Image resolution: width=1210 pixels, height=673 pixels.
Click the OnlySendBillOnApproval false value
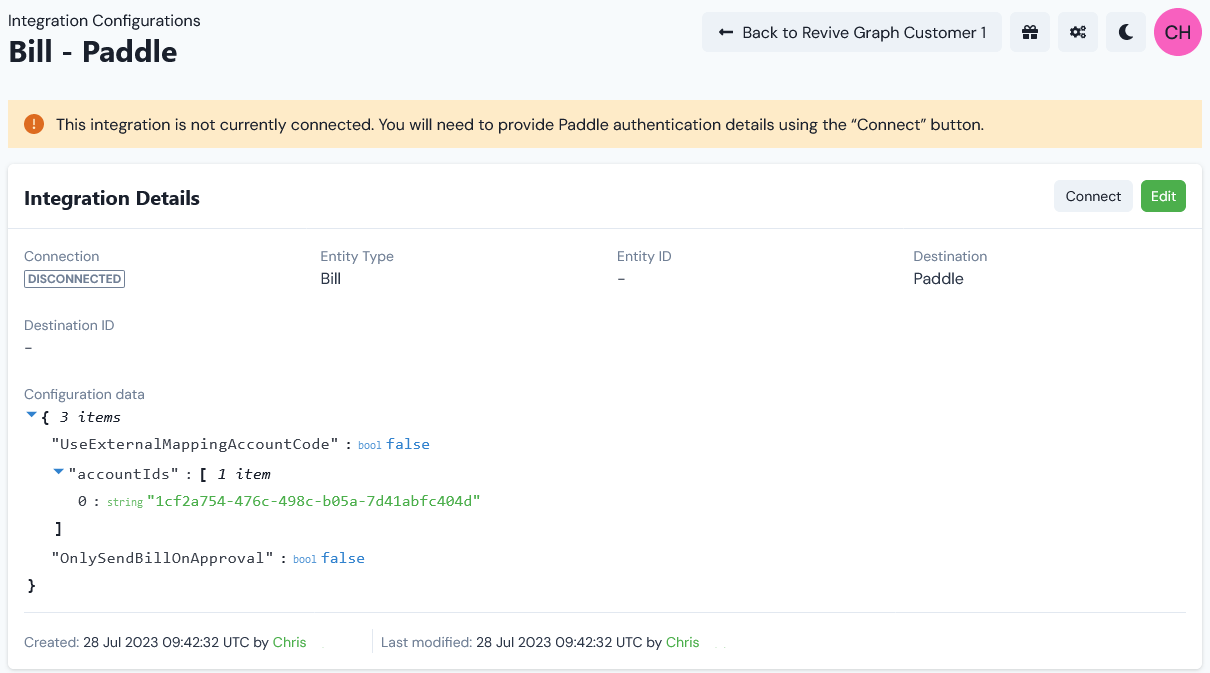(343, 558)
